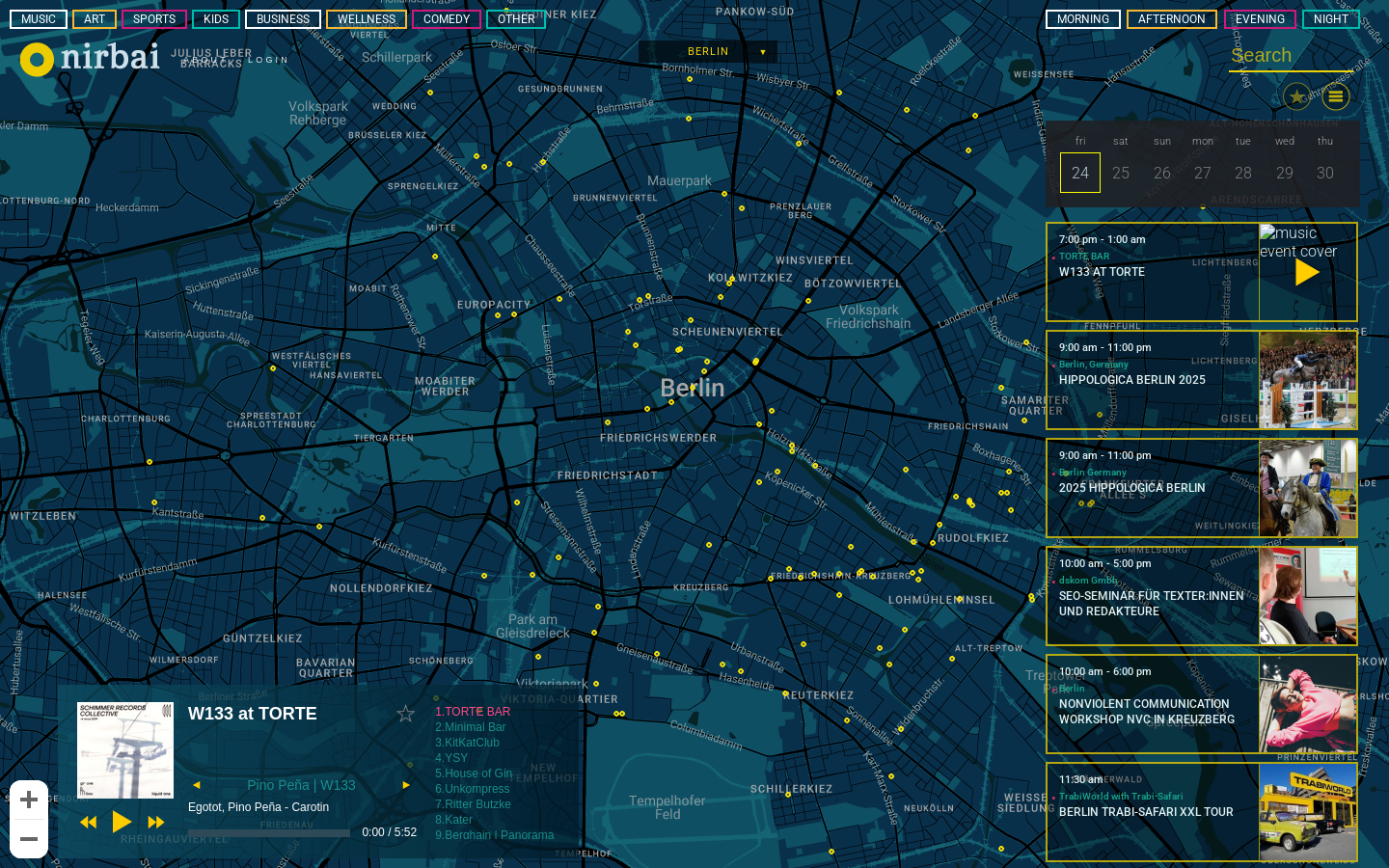This screenshot has width=1389, height=868.
Task: Open Schimmer Records album cover
Action: (125, 750)
